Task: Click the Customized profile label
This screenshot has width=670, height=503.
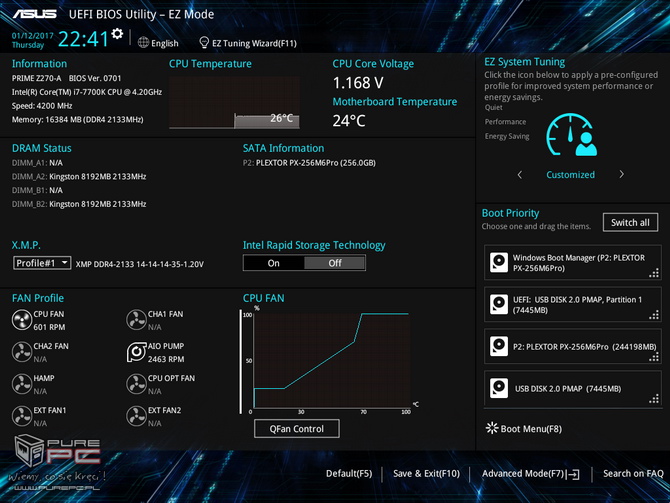Action: [x=570, y=175]
